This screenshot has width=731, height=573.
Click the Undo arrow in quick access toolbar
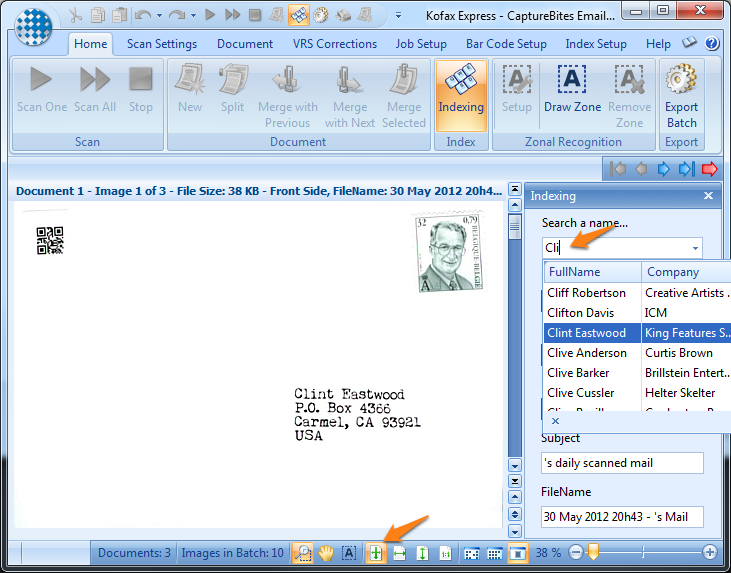pyautogui.click(x=144, y=15)
